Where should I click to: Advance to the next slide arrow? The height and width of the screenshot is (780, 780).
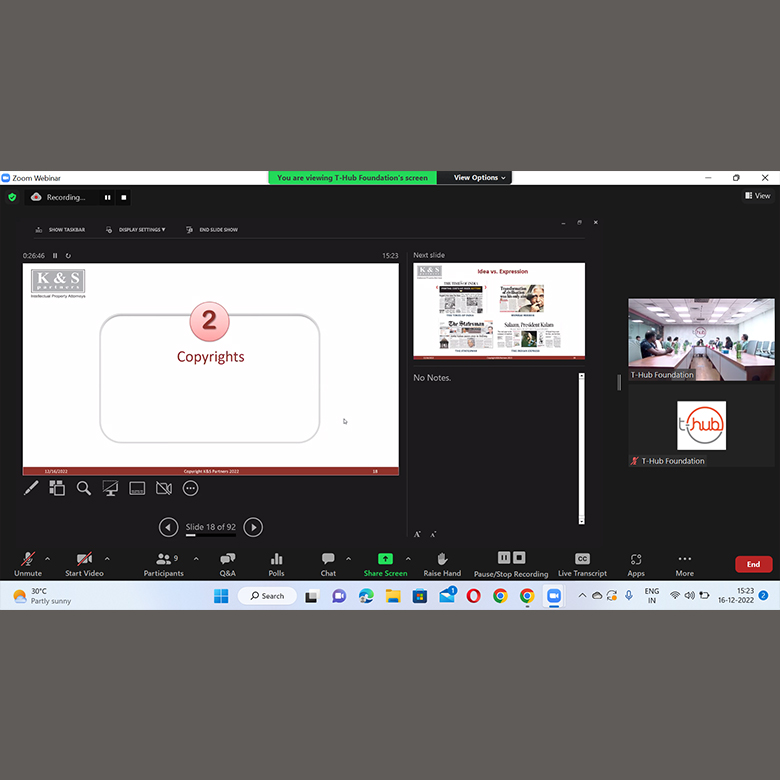pos(254,527)
